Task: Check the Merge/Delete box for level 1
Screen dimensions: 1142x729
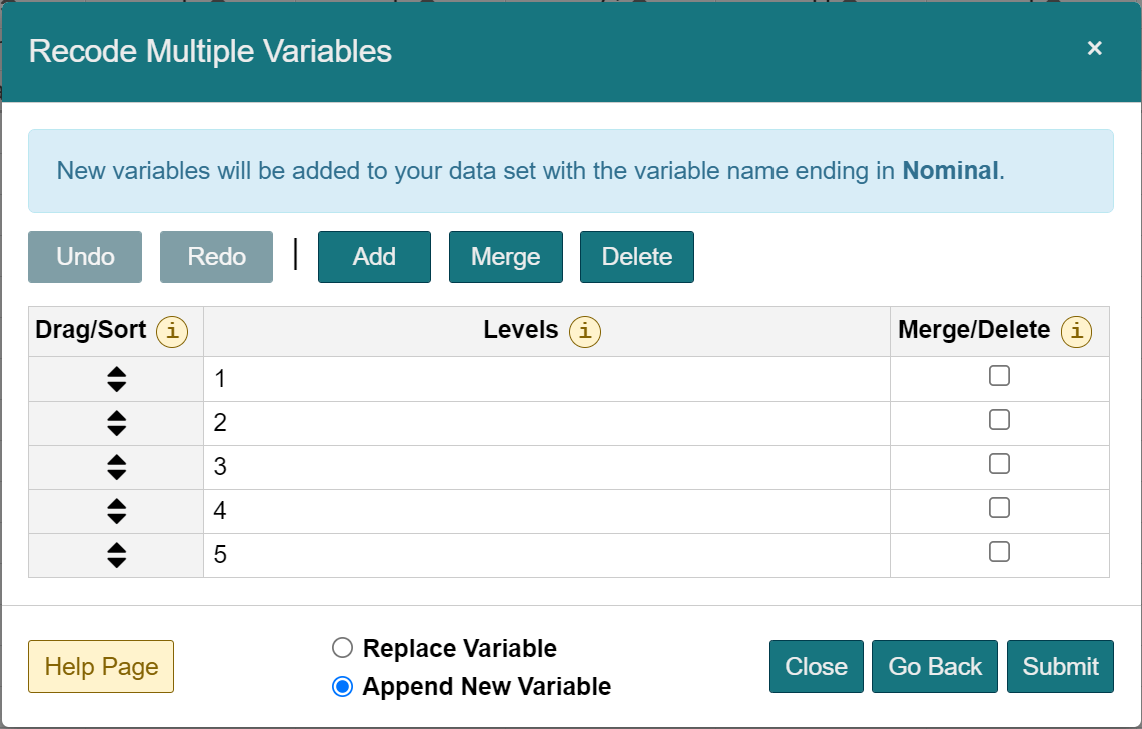Action: click(999, 374)
